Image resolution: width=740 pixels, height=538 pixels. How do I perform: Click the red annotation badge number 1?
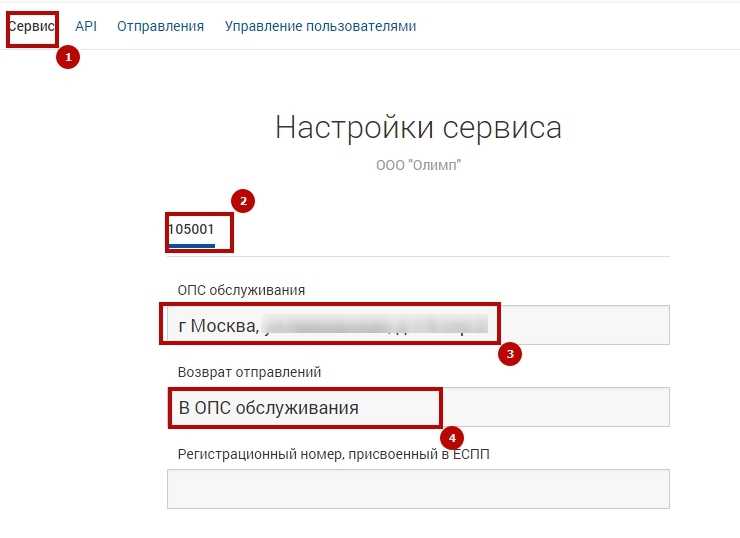68,58
